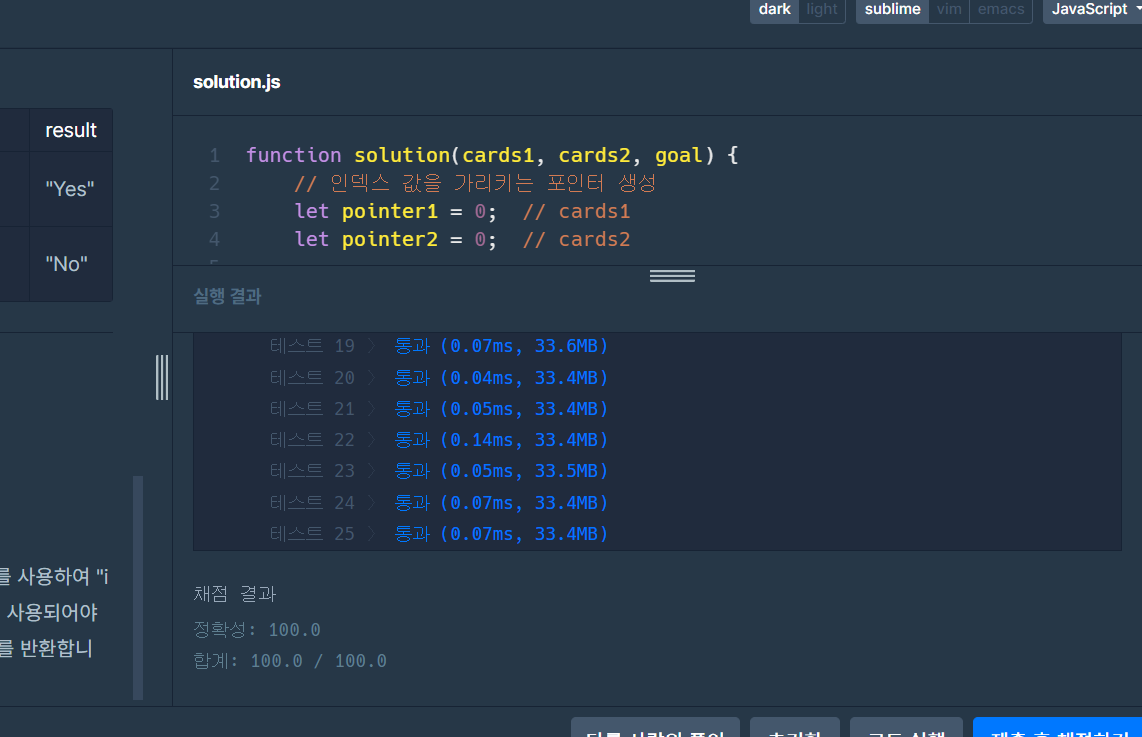Click the 채점 결과 heading
Image resolution: width=1142 pixels, height=737 pixels.
pyautogui.click(x=235, y=594)
